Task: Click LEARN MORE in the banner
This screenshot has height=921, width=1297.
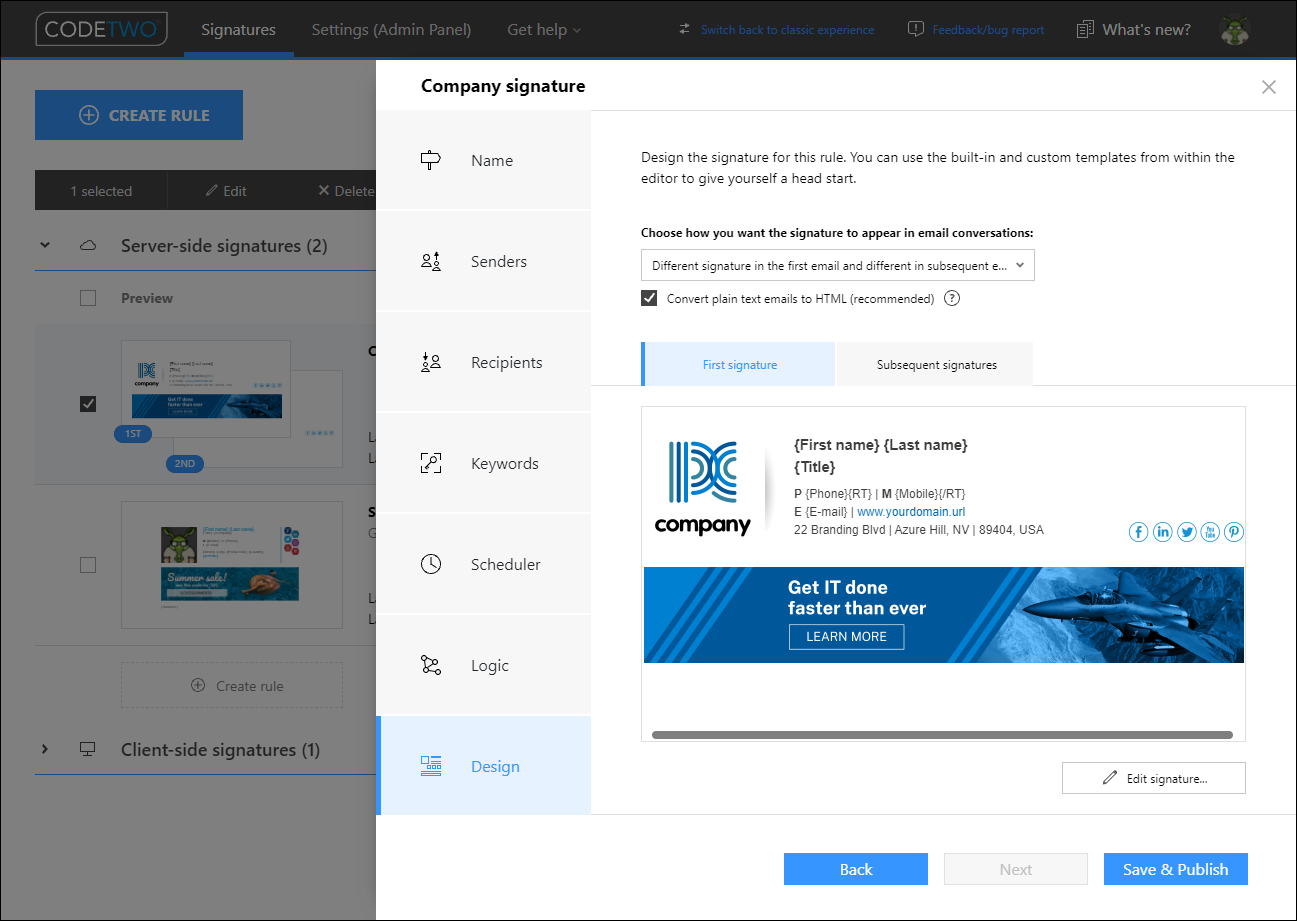Action: [x=846, y=637]
